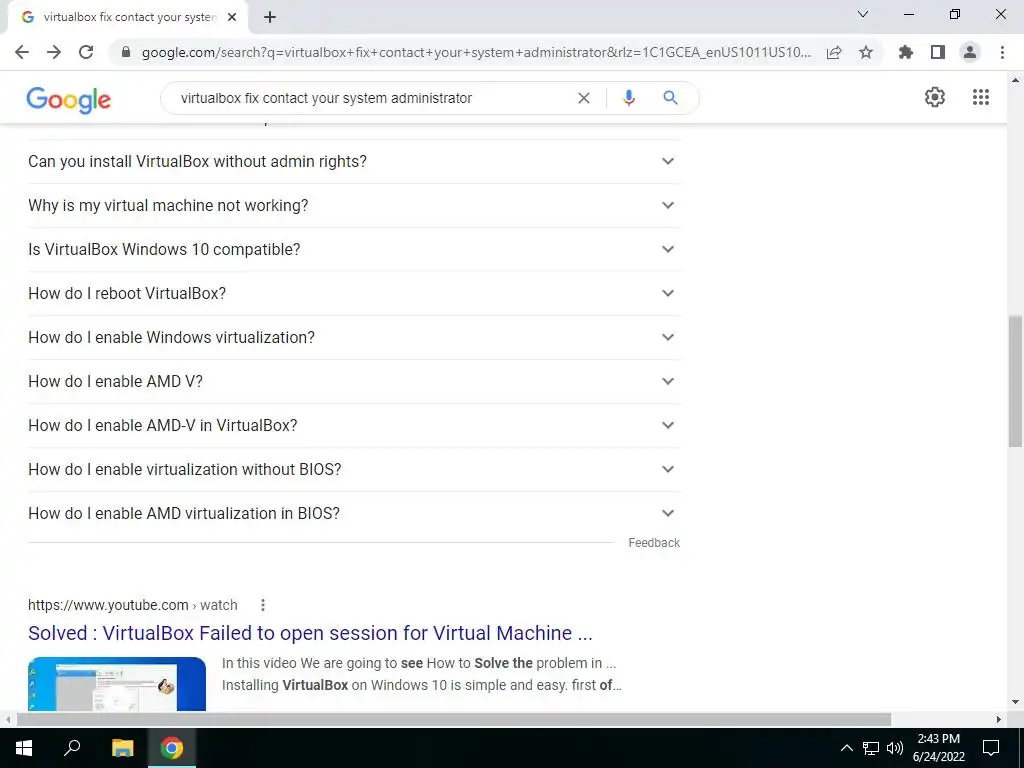Open the network tray icon
Screen dimensions: 1024x768
[871, 748]
